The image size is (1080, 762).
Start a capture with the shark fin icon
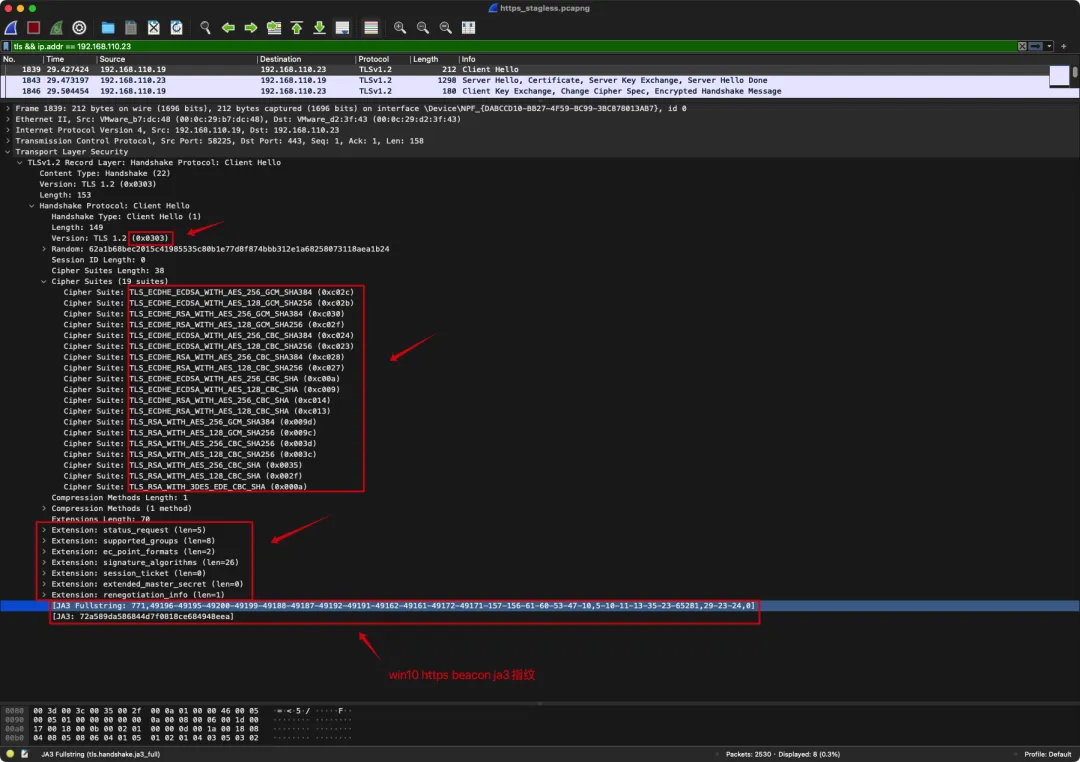tap(11, 28)
